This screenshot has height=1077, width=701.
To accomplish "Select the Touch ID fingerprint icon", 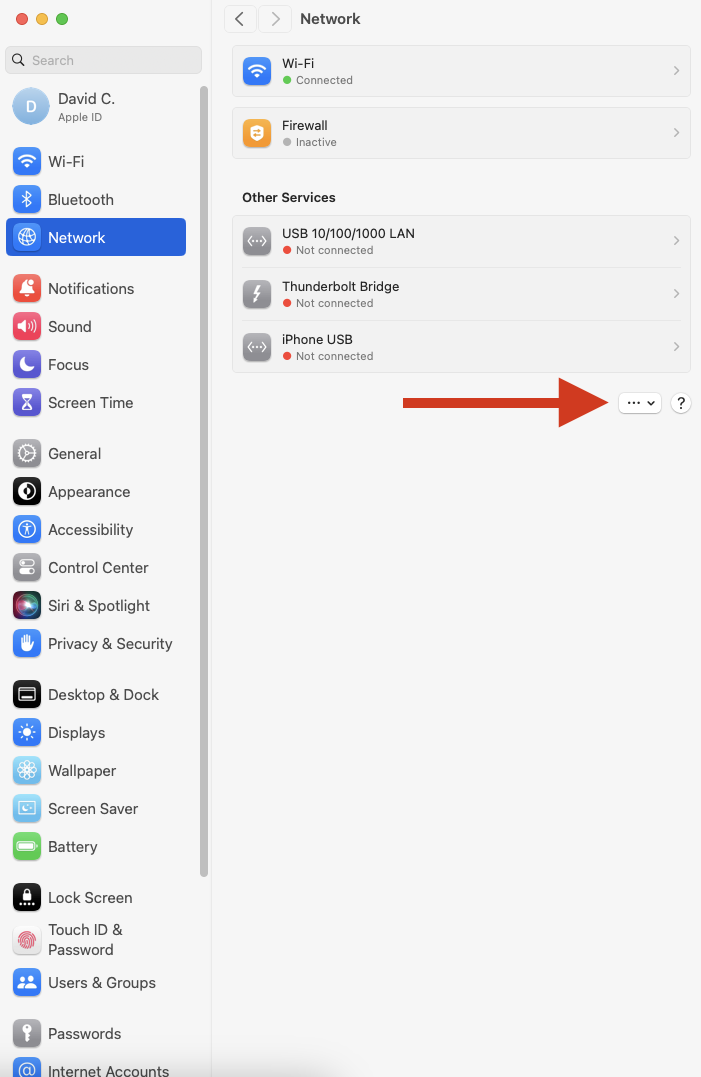I will [27, 940].
